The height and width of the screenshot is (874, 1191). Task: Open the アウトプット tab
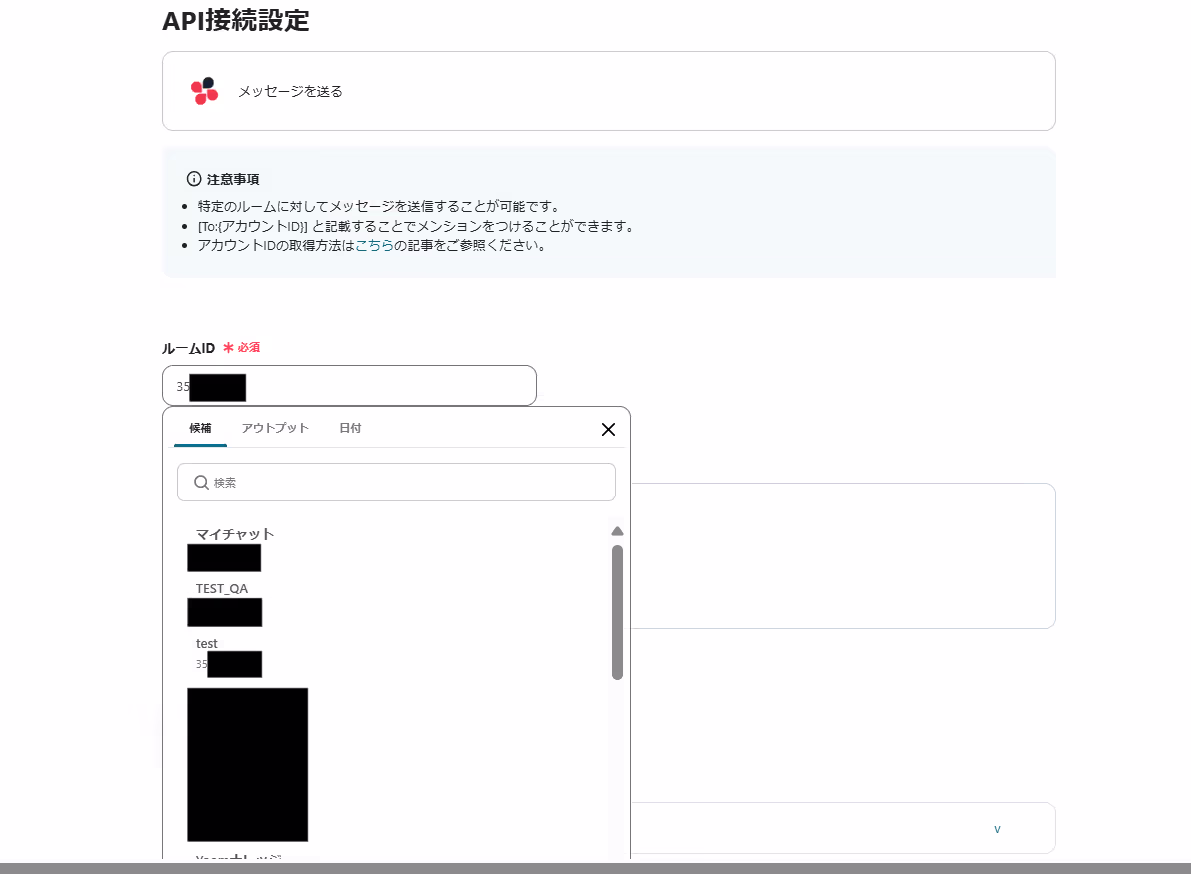coord(275,428)
